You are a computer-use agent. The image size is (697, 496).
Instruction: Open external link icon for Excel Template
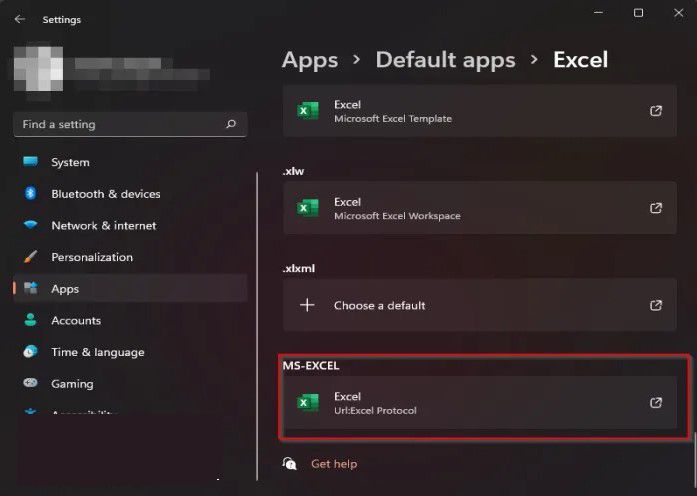pos(656,111)
